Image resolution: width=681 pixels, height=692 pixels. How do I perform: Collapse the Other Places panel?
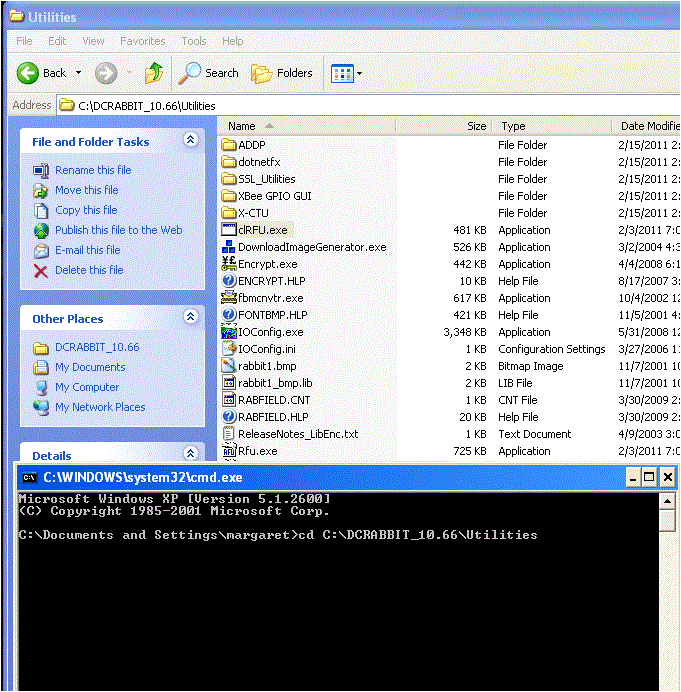(x=190, y=317)
